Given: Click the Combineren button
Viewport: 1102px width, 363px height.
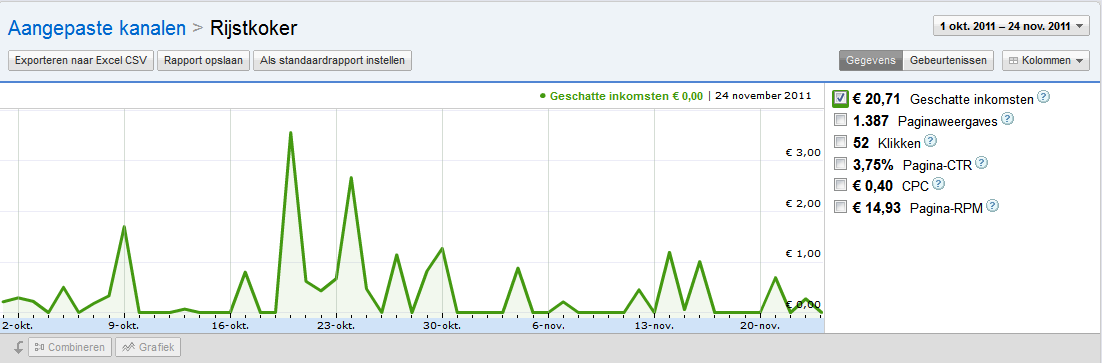Looking at the screenshot, I should [70, 347].
